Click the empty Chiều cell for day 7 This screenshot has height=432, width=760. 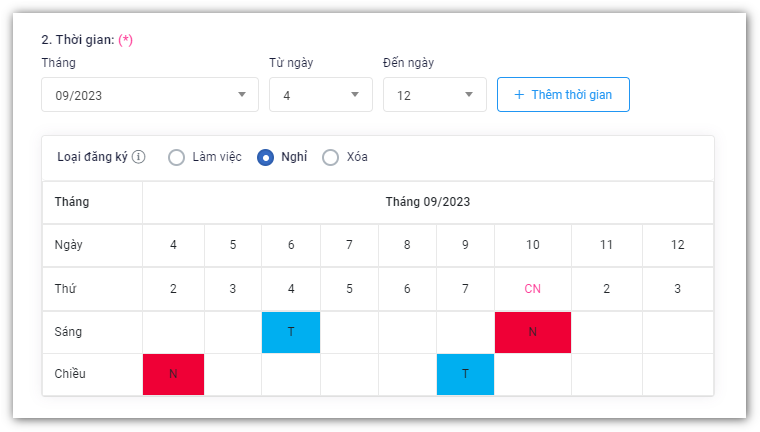tap(349, 374)
